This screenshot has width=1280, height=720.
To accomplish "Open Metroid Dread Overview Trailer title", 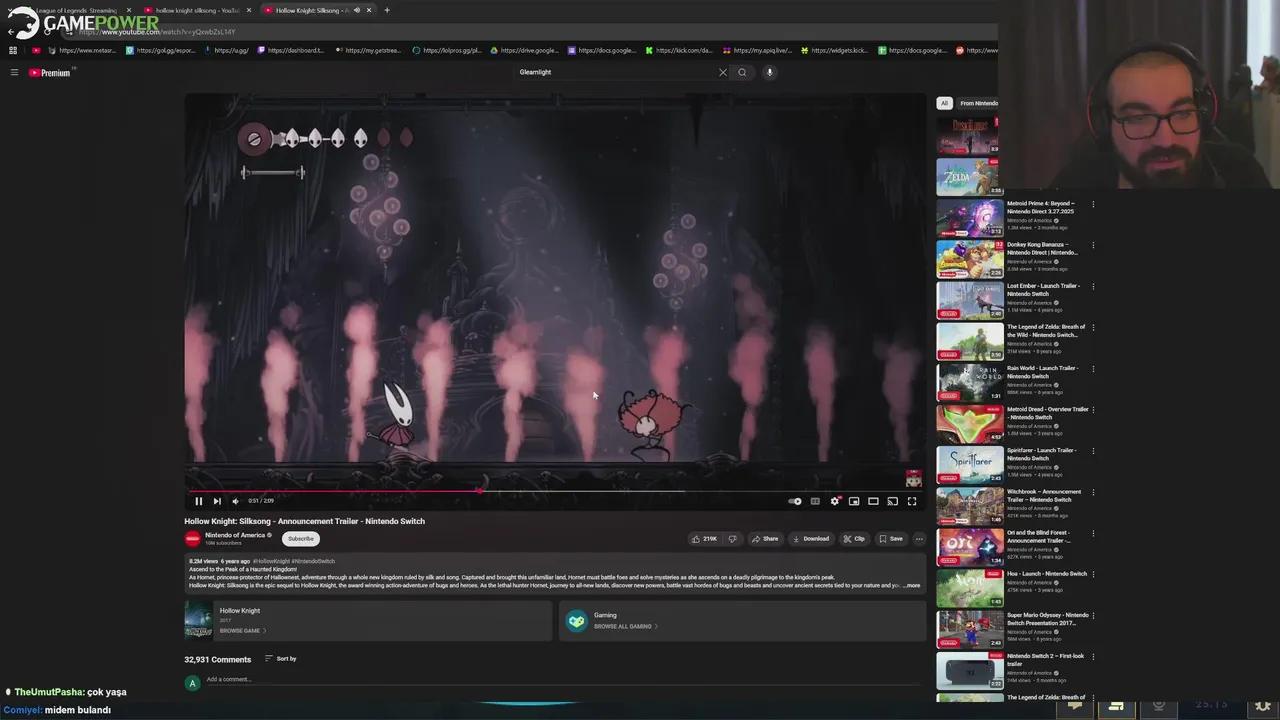I will (x=1047, y=413).
